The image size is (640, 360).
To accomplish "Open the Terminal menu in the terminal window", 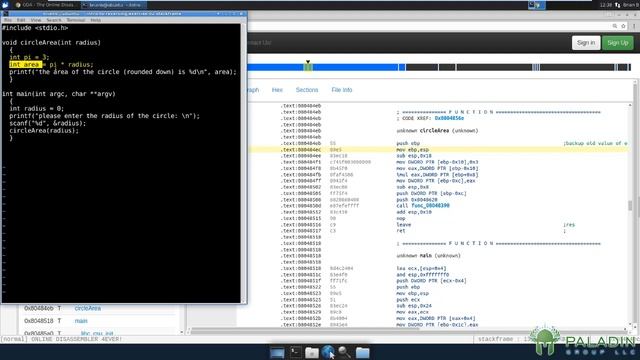I will click(x=76, y=20).
